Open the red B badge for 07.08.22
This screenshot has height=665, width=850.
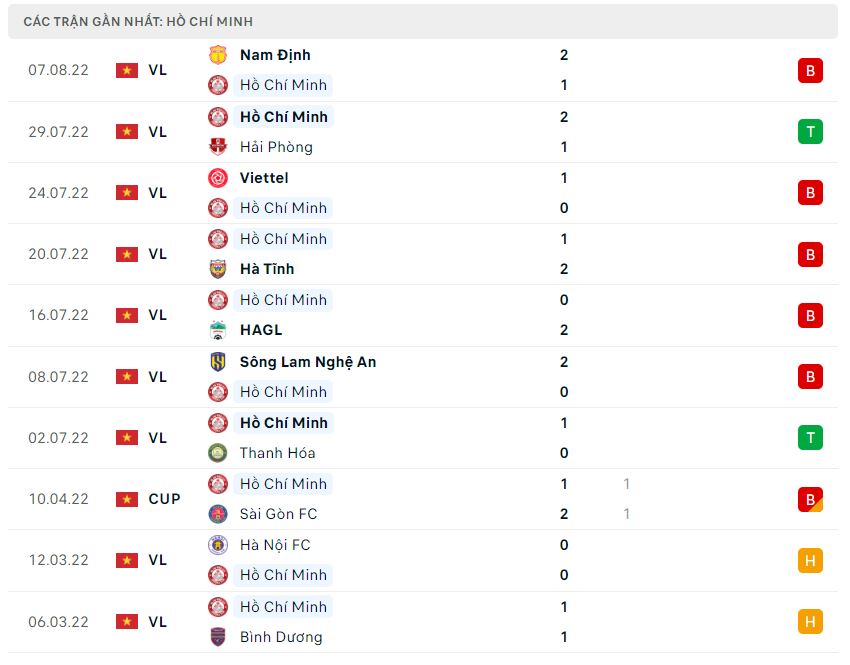pyautogui.click(x=810, y=70)
